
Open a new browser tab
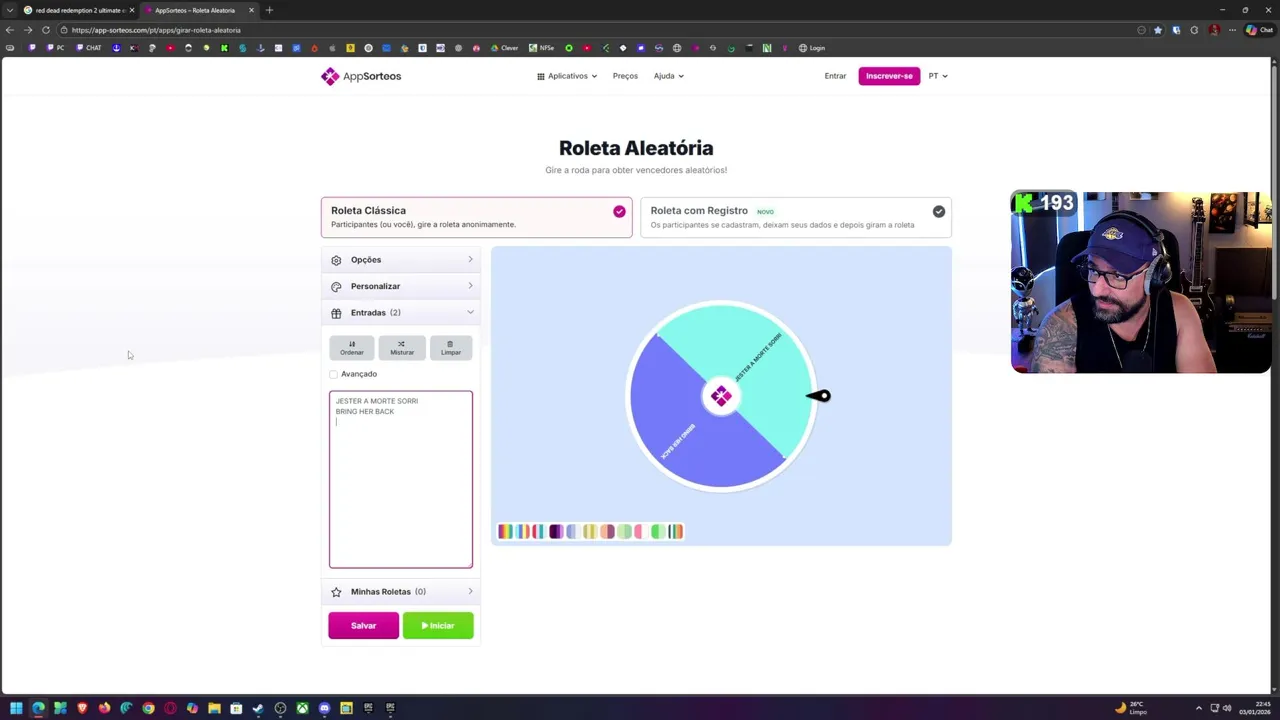(x=269, y=10)
